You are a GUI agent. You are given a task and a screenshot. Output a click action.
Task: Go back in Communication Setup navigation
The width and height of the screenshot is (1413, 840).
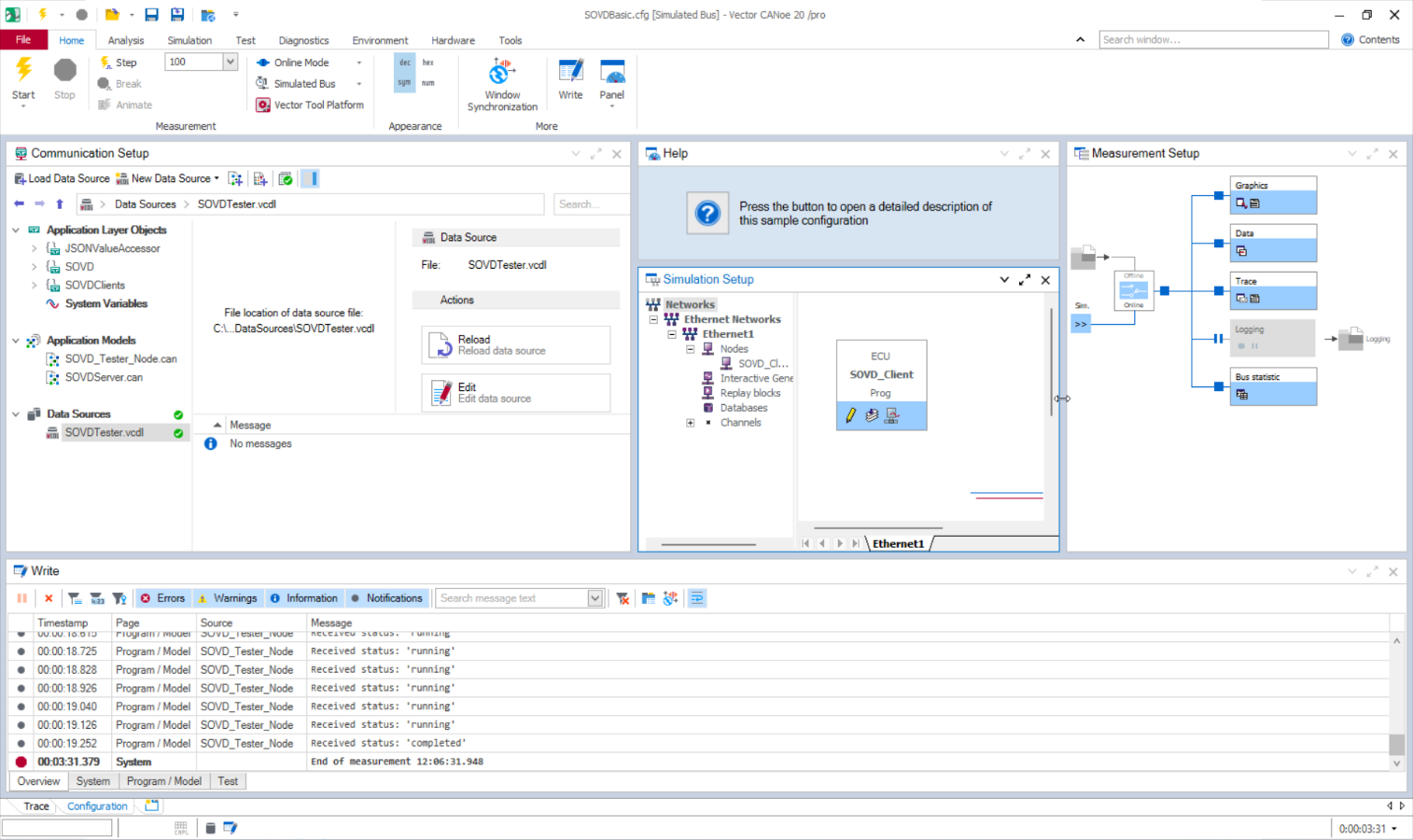[x=19, y=203]
